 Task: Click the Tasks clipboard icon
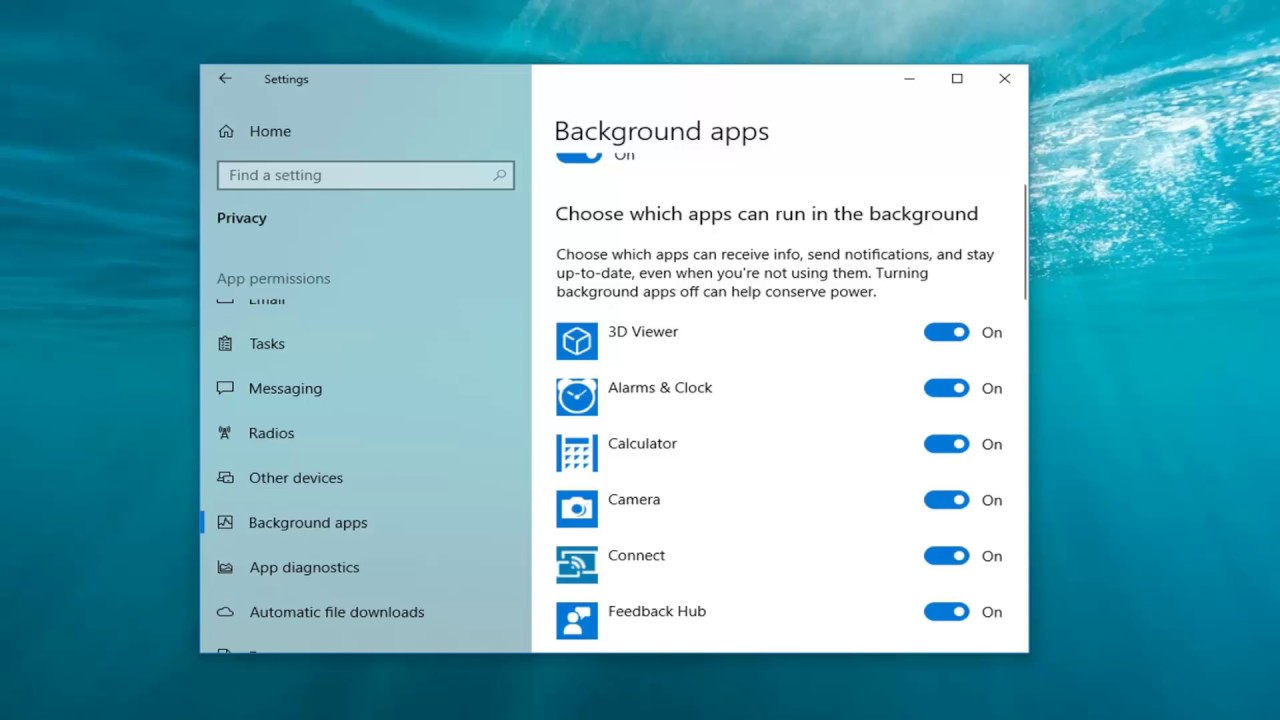click(x=225, y=343)
